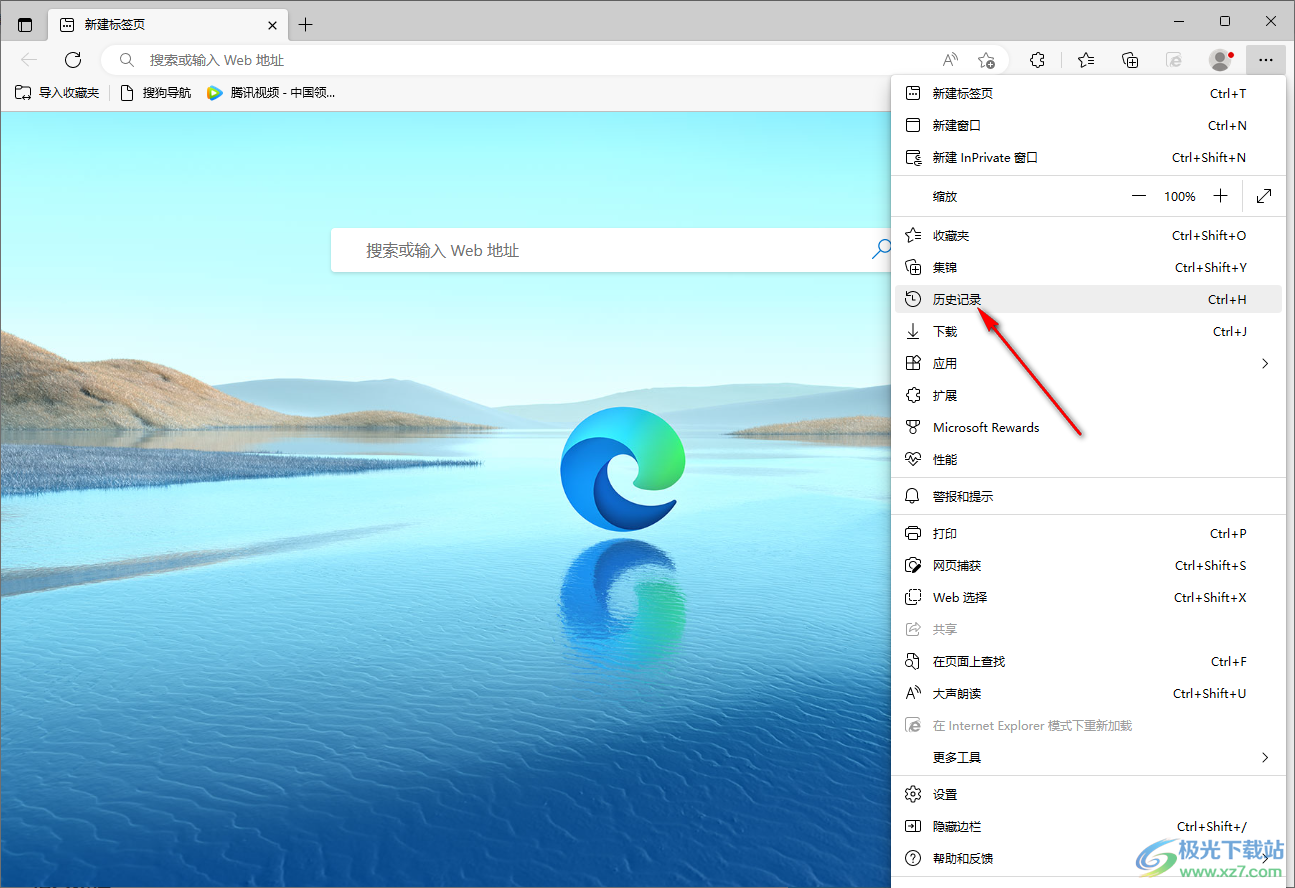The height and width of the screenshot is (888, 1295).
Task: Open a new tab with plus button
Action: tap(306, 25)
